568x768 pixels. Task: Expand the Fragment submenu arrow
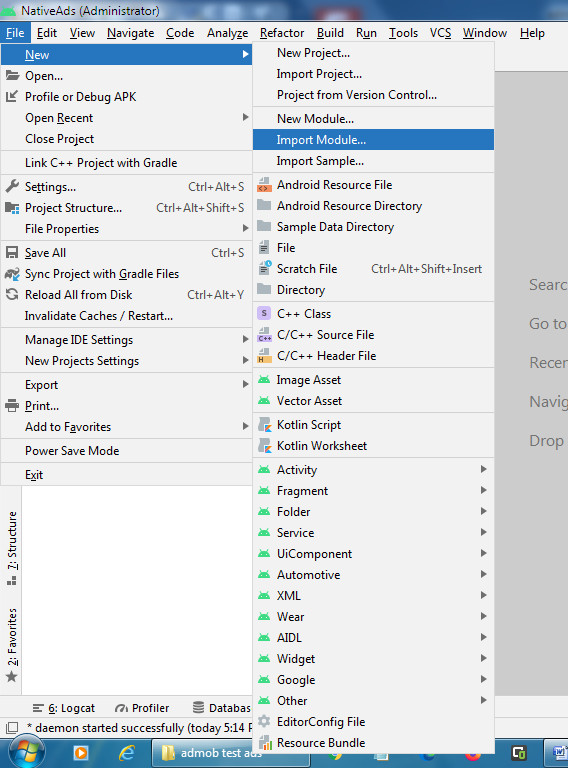(x=484, y=490)
